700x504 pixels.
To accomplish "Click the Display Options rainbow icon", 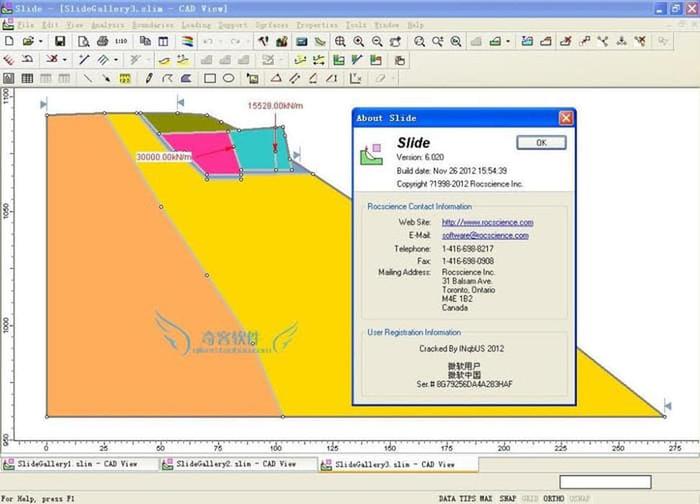I will [185, 41].
